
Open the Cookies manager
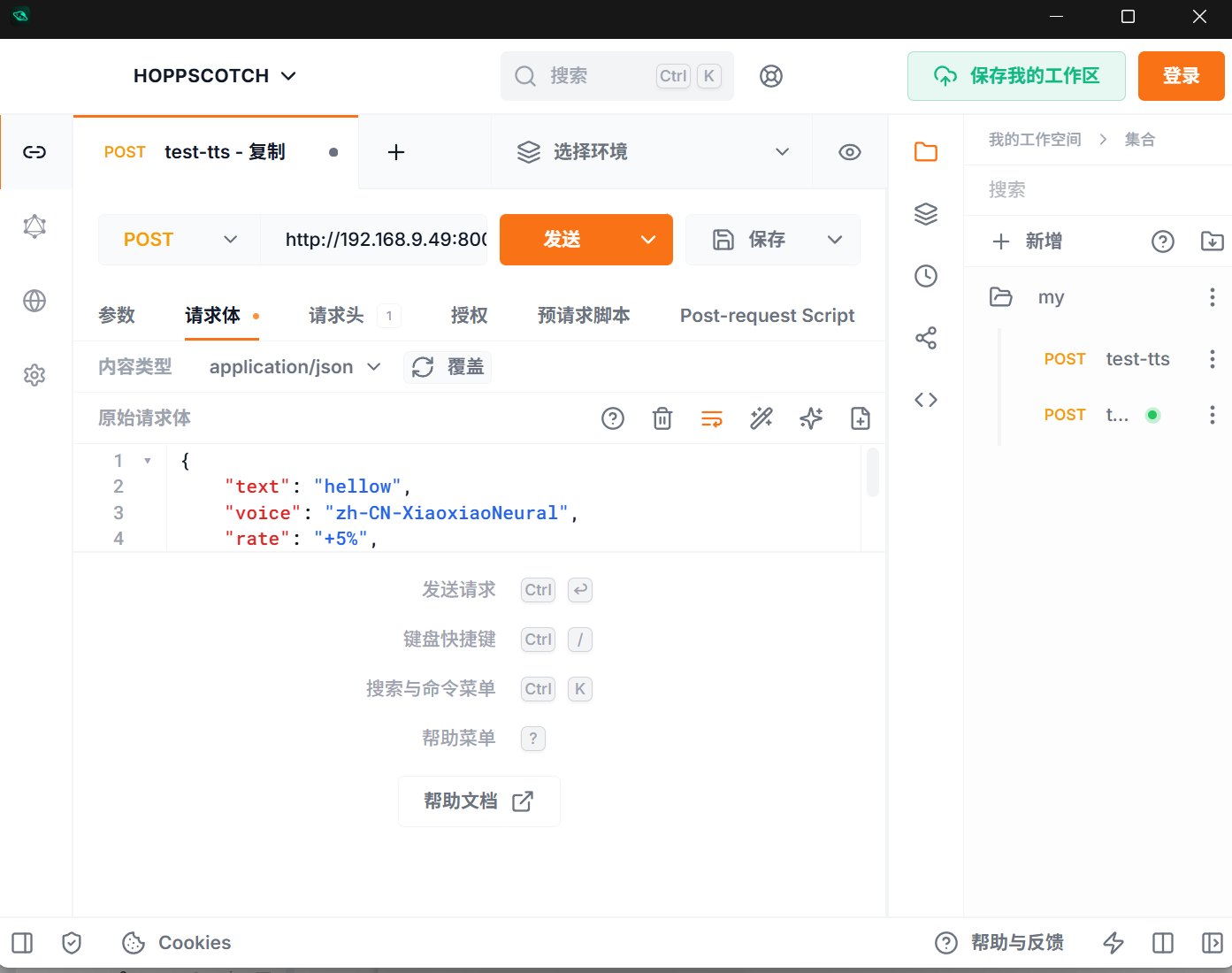tap(176, 943)
